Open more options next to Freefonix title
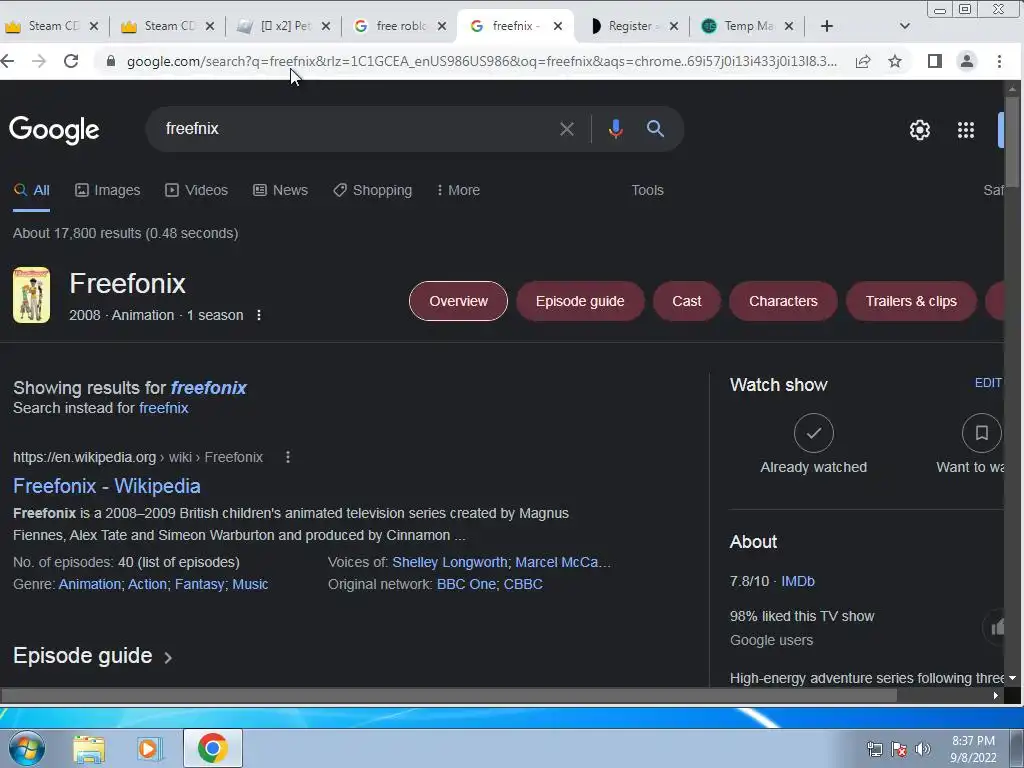Screen dimensions: 1024x768 click(x=259, y=315)
